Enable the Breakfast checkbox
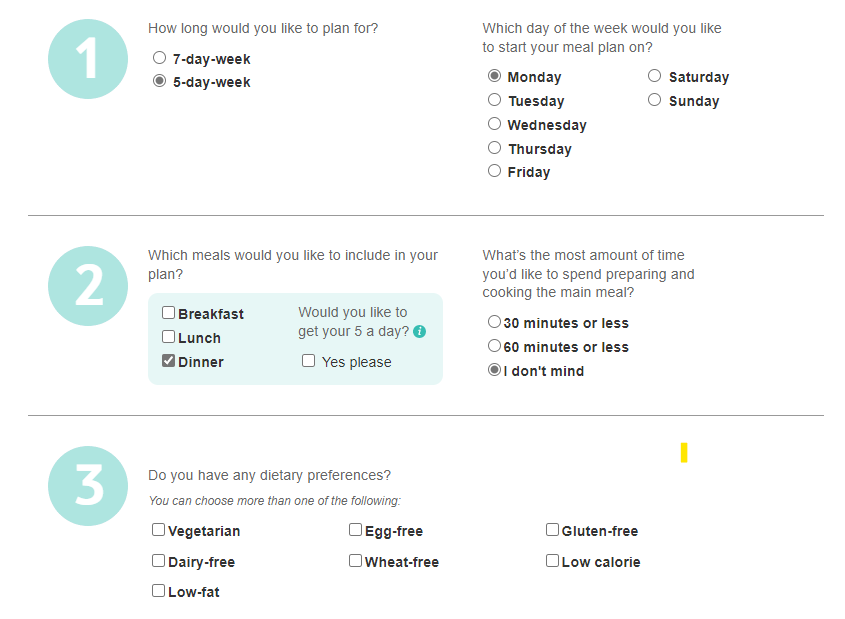845x619 pixels. [168, 312]
